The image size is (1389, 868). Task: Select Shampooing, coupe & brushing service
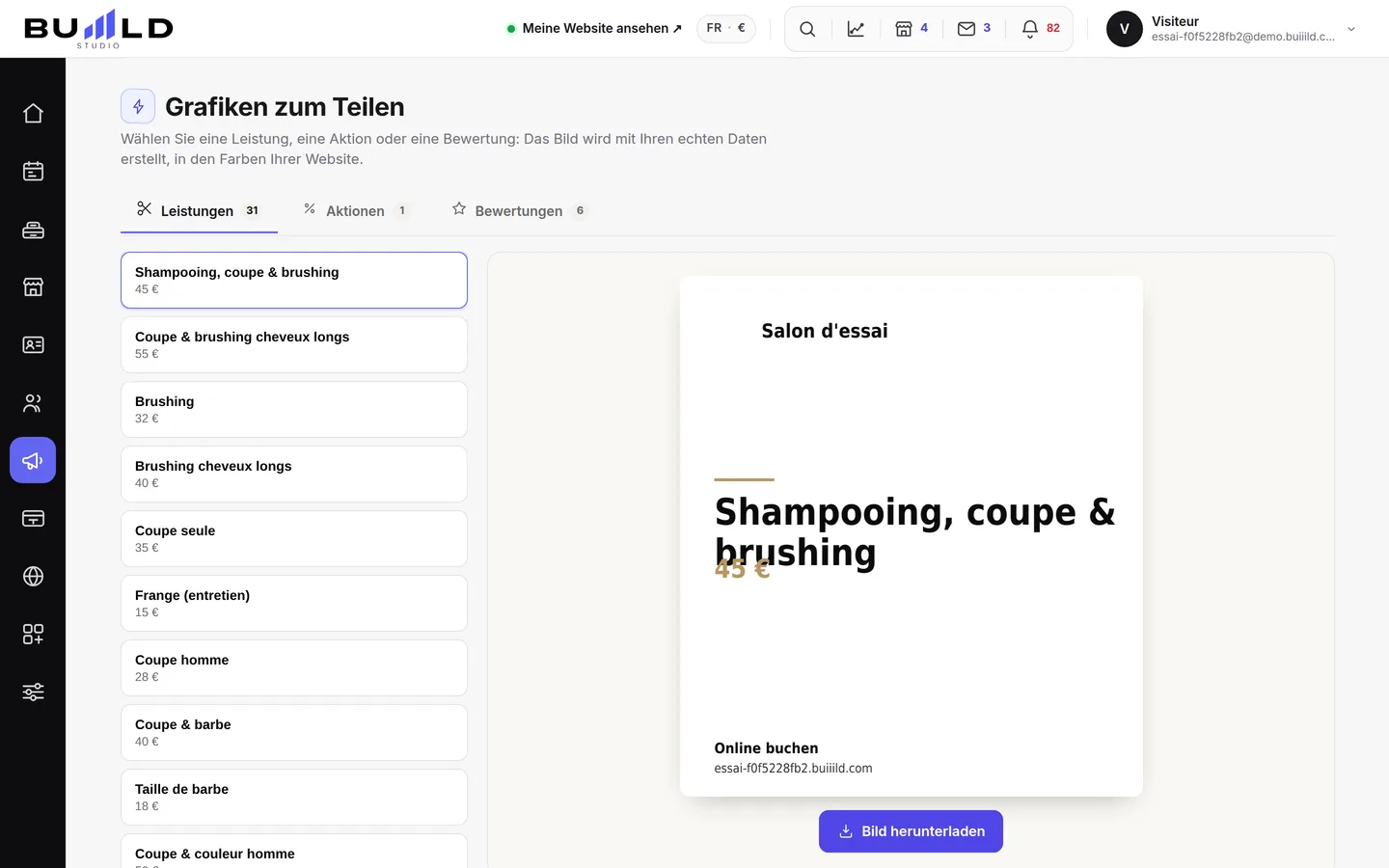click(294, 281)
